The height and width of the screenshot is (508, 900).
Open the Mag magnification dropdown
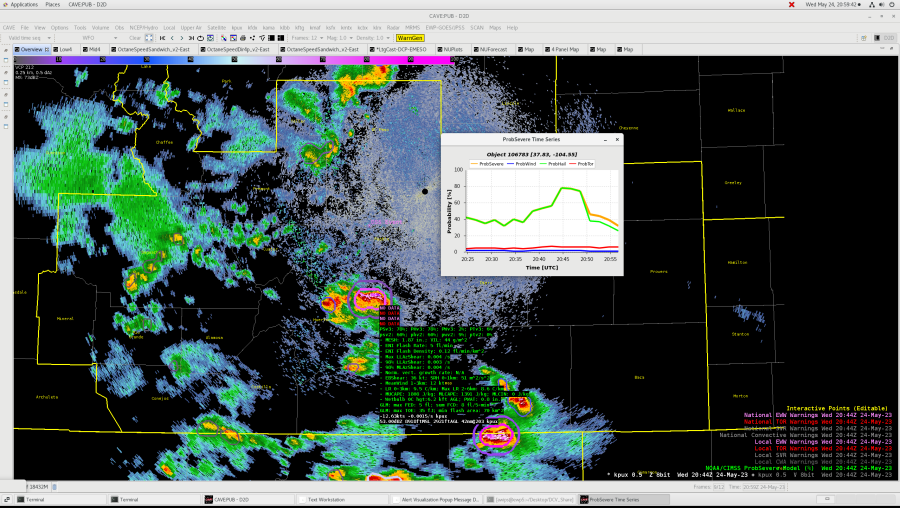tap(335, 38)
